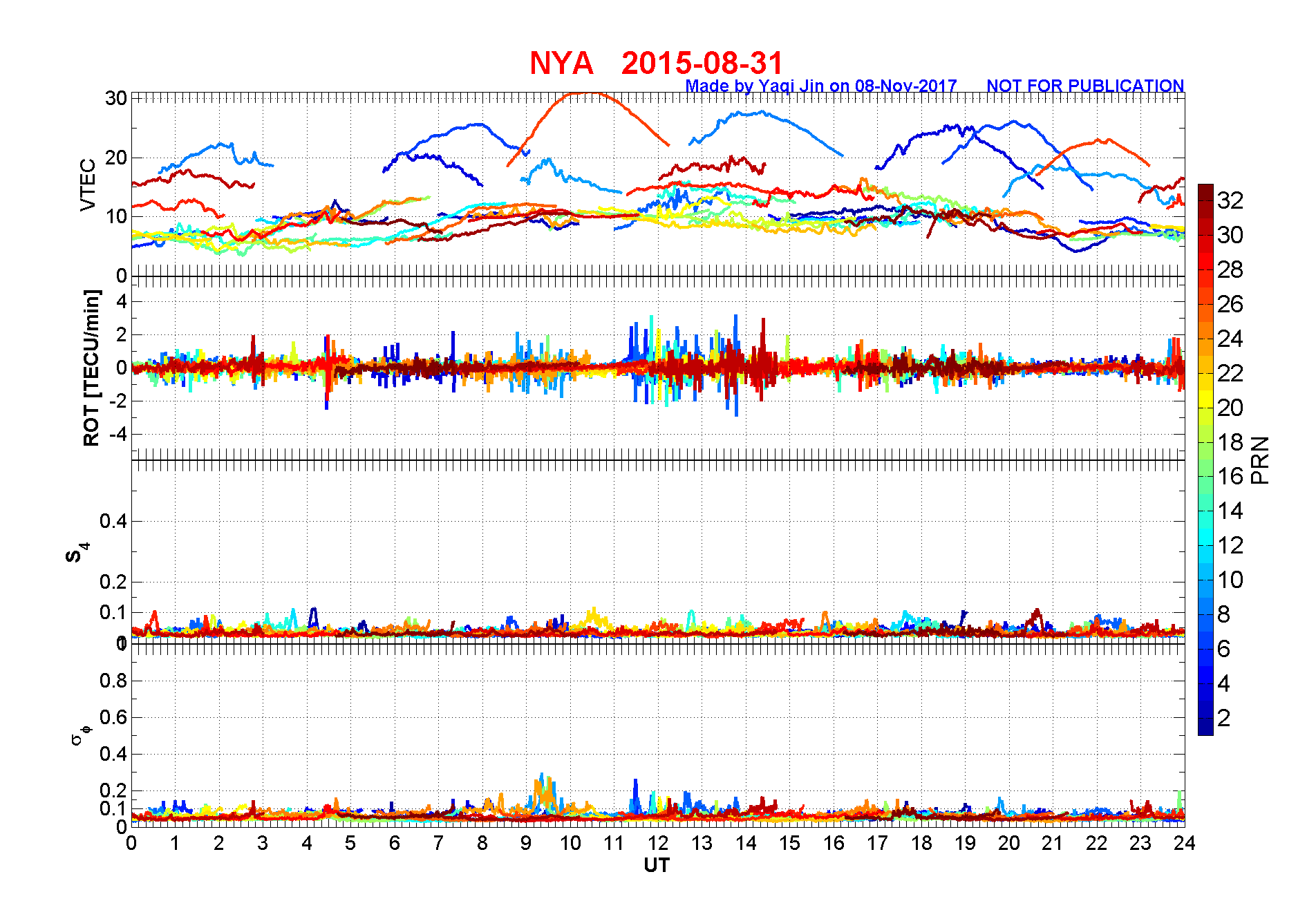The height and width of the screenshot is (919, 1316).
Task: Click the "Made by Yaqi Jin on 08-Nov-2017" text
Action: (820, 86)
